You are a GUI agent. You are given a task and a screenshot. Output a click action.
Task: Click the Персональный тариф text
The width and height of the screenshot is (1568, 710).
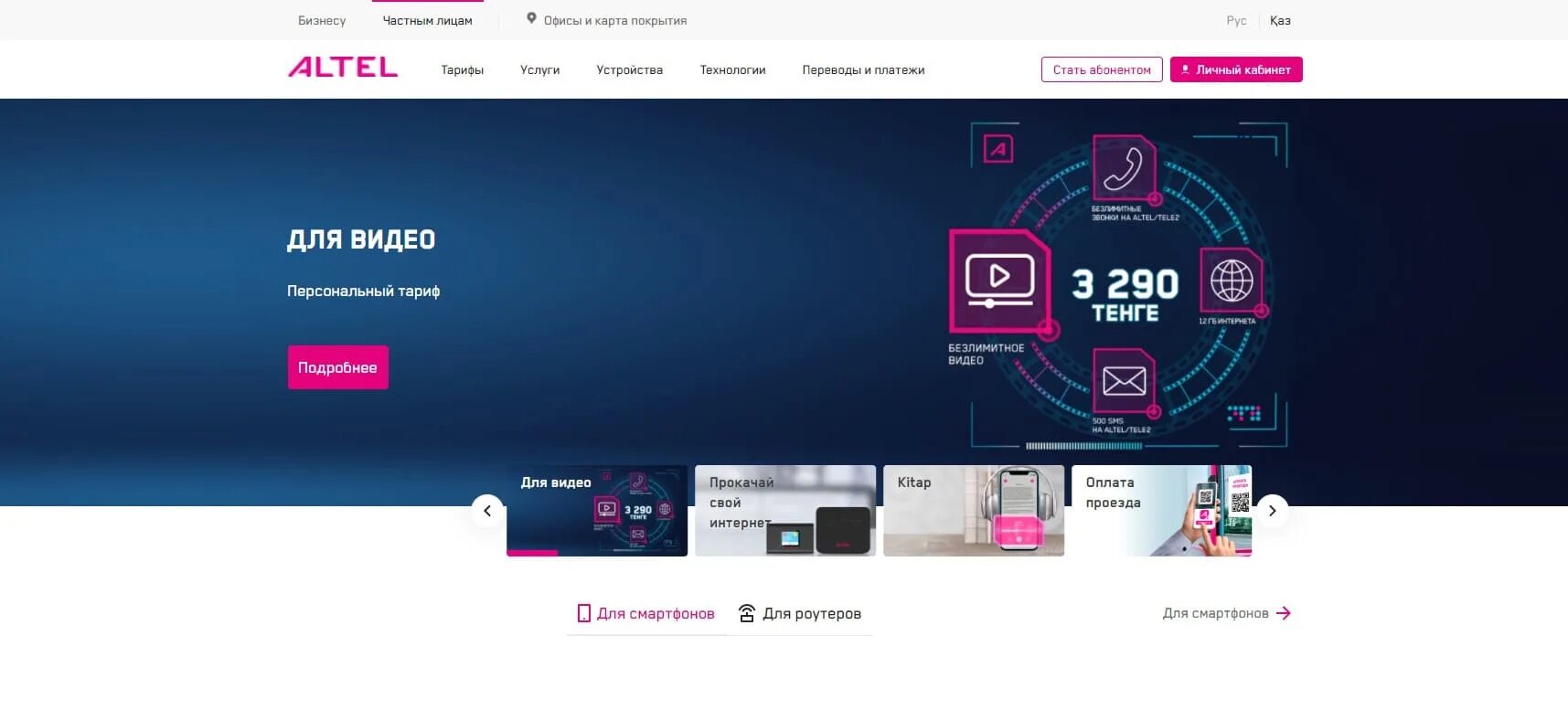tap(364, 291)
